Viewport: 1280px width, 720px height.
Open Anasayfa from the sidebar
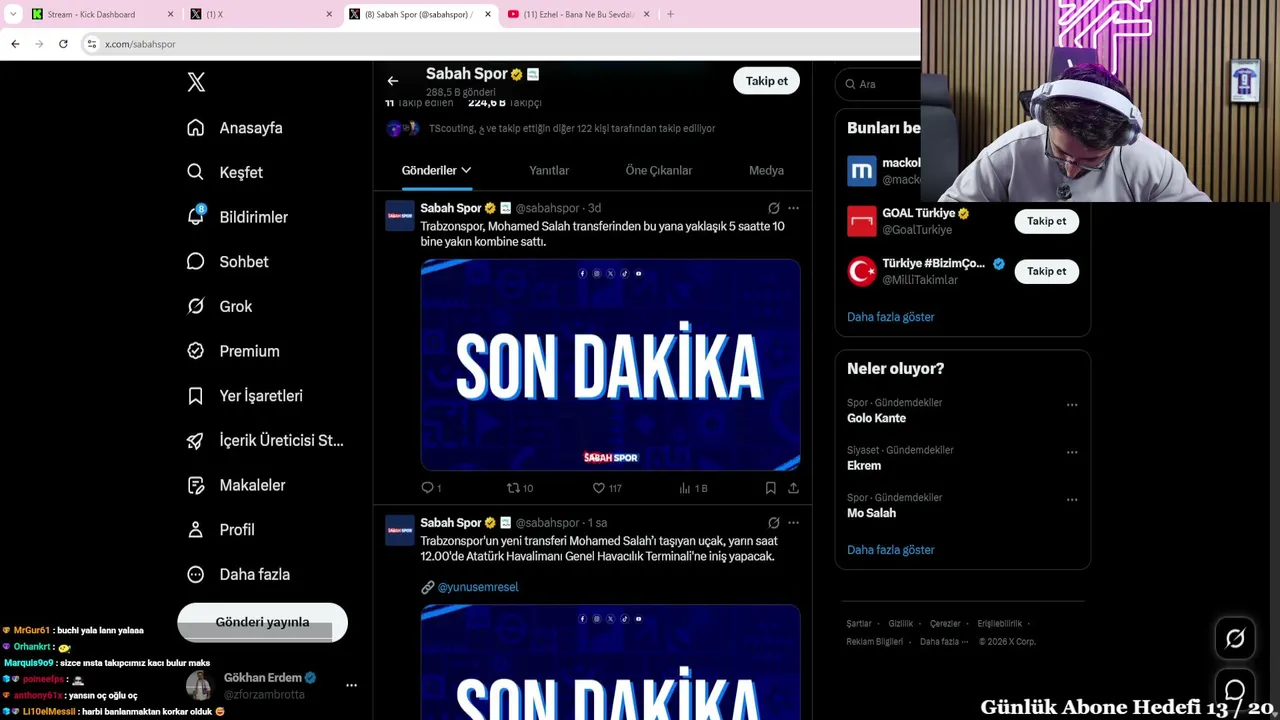(235, 128)
